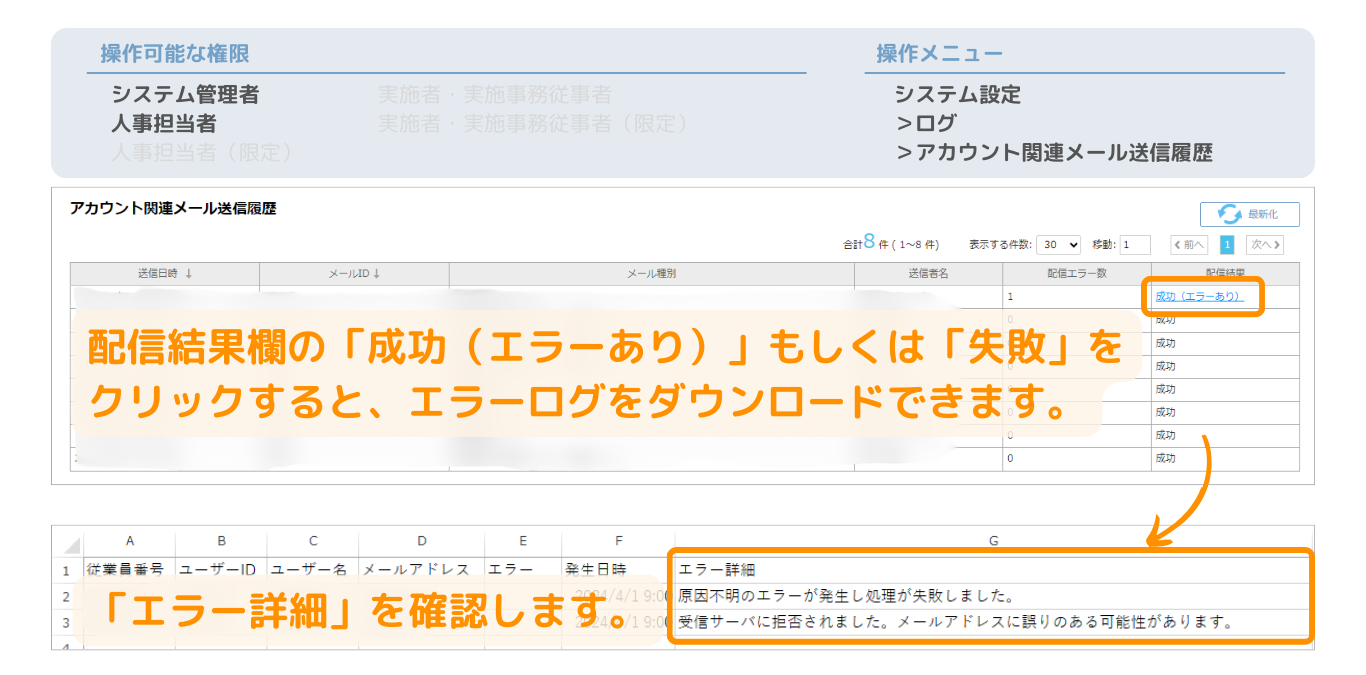Image resolution: width=1366 pixels, height=675 pixels.
Task: Click the メール種別 column header
Action: point(653,274)
